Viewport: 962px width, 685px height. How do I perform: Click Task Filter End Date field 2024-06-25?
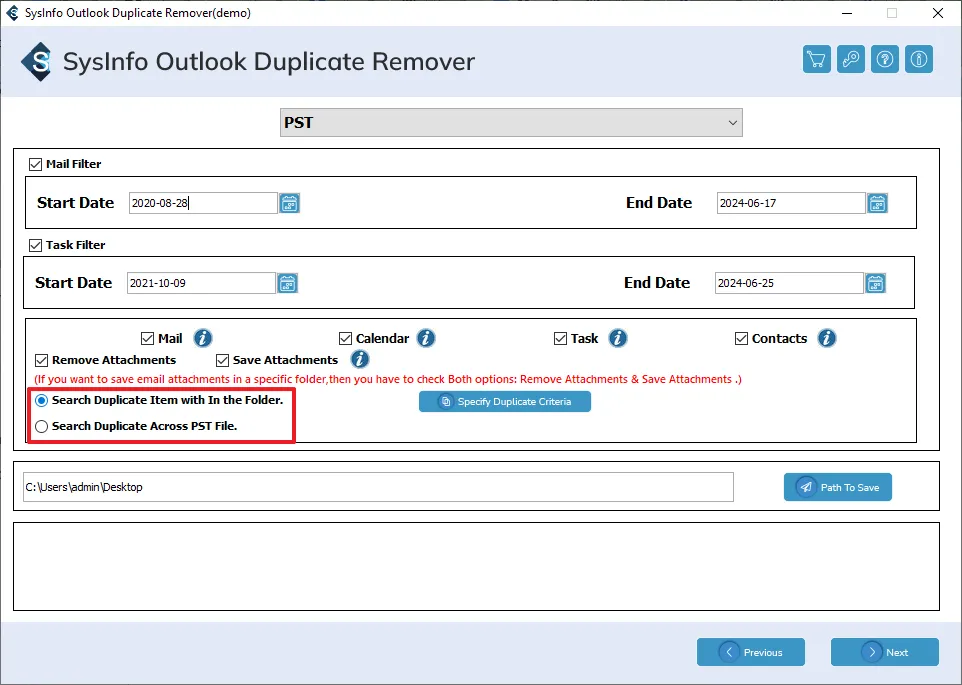coord(789,283)
